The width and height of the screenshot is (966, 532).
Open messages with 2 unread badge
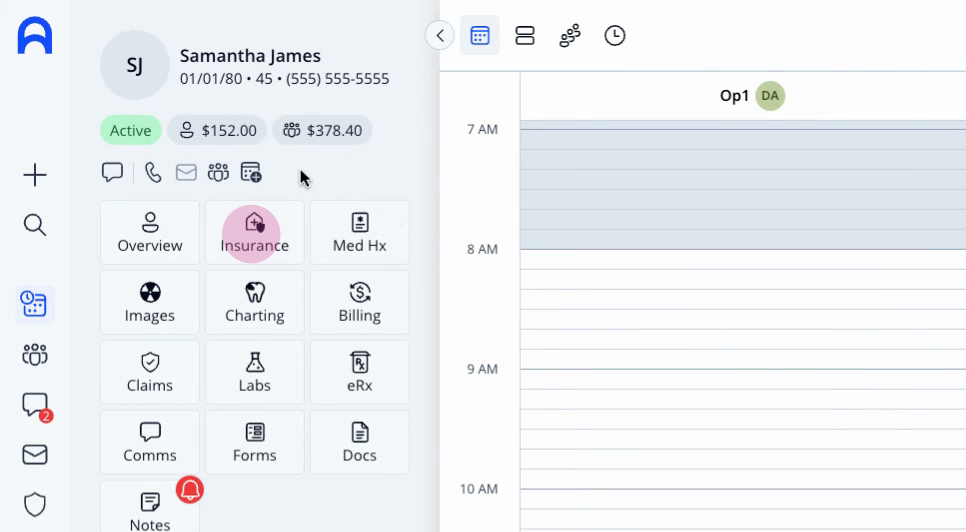tap(36, 406)
